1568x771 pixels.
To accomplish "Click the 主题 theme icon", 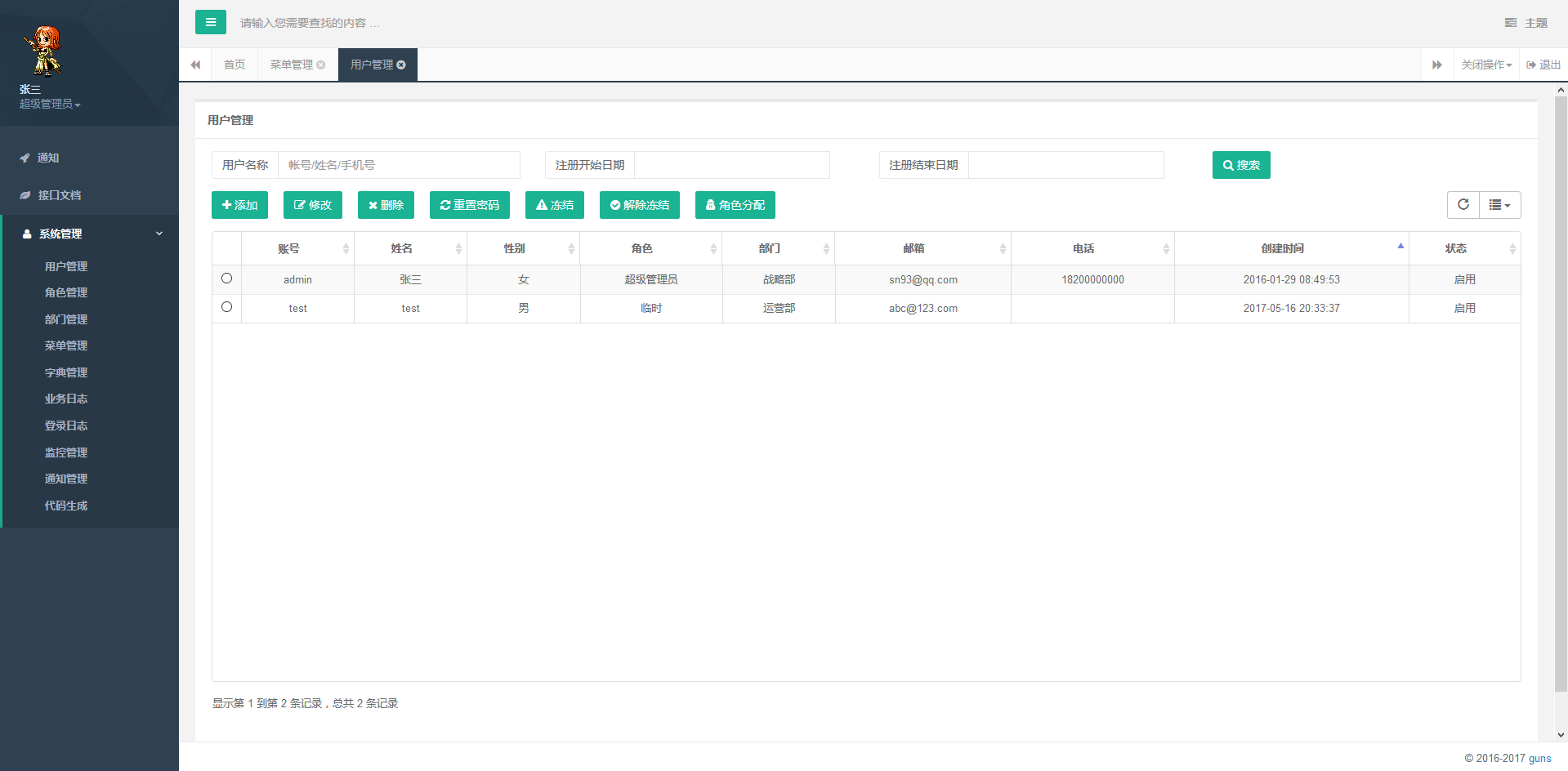I will (x=1510, y=23).
